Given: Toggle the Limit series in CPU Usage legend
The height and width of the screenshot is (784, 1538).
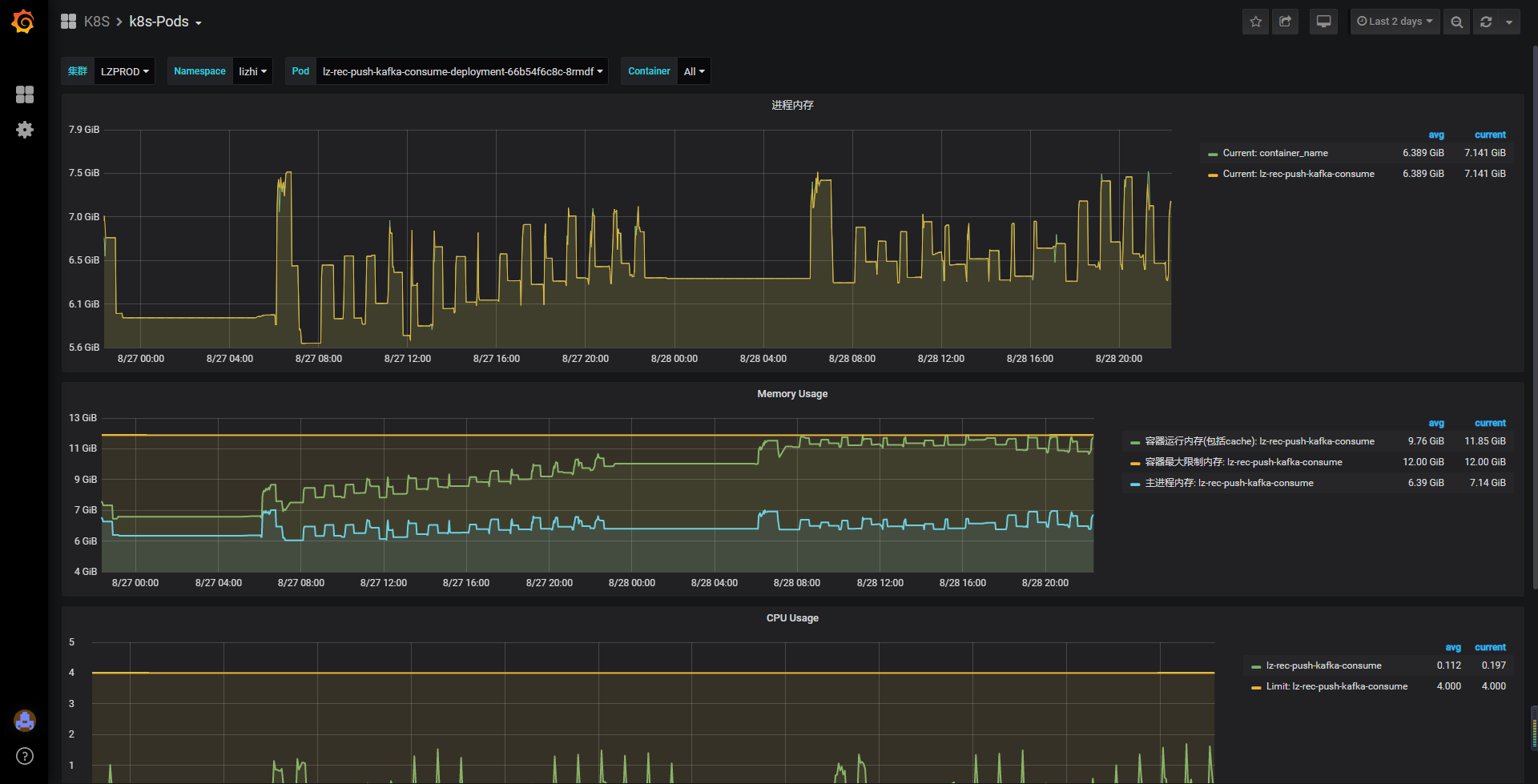Looking at the screenshot, I should click(x=1330, y=686).
